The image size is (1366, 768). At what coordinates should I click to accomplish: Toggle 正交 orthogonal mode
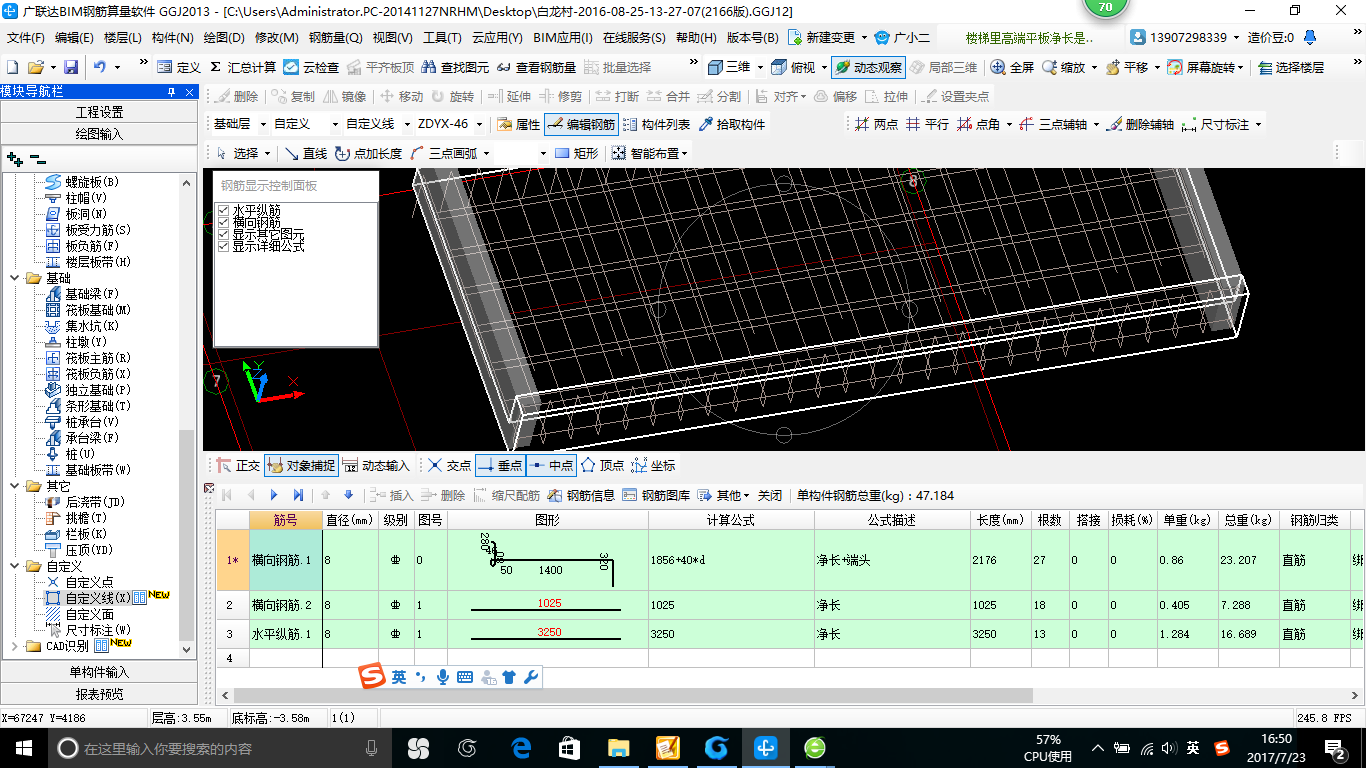coord(238,465)
